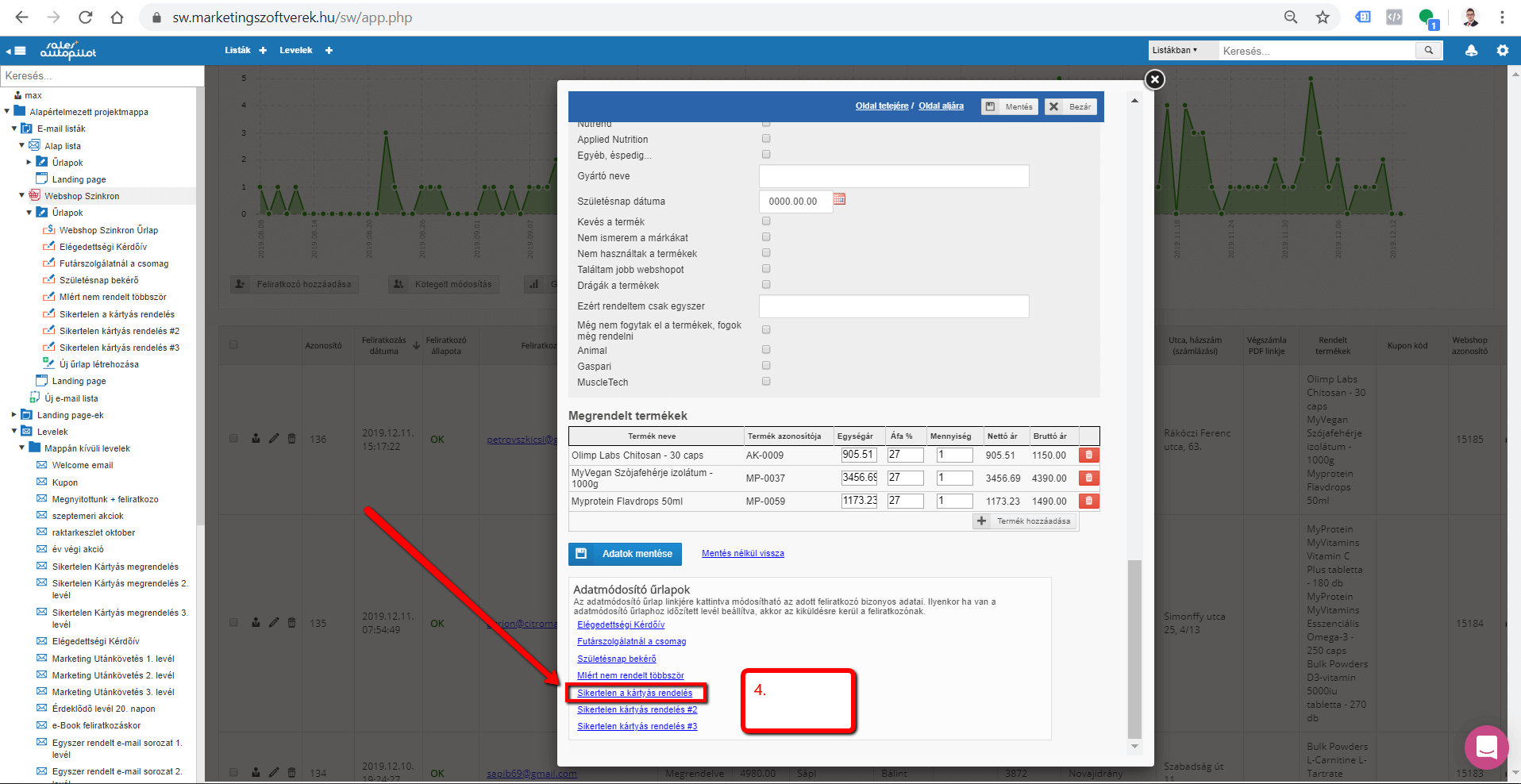The height and width of the screenshot is (784, 1521).
Task: Open the Chrome profile avatar
Action: click(1470, 17)
